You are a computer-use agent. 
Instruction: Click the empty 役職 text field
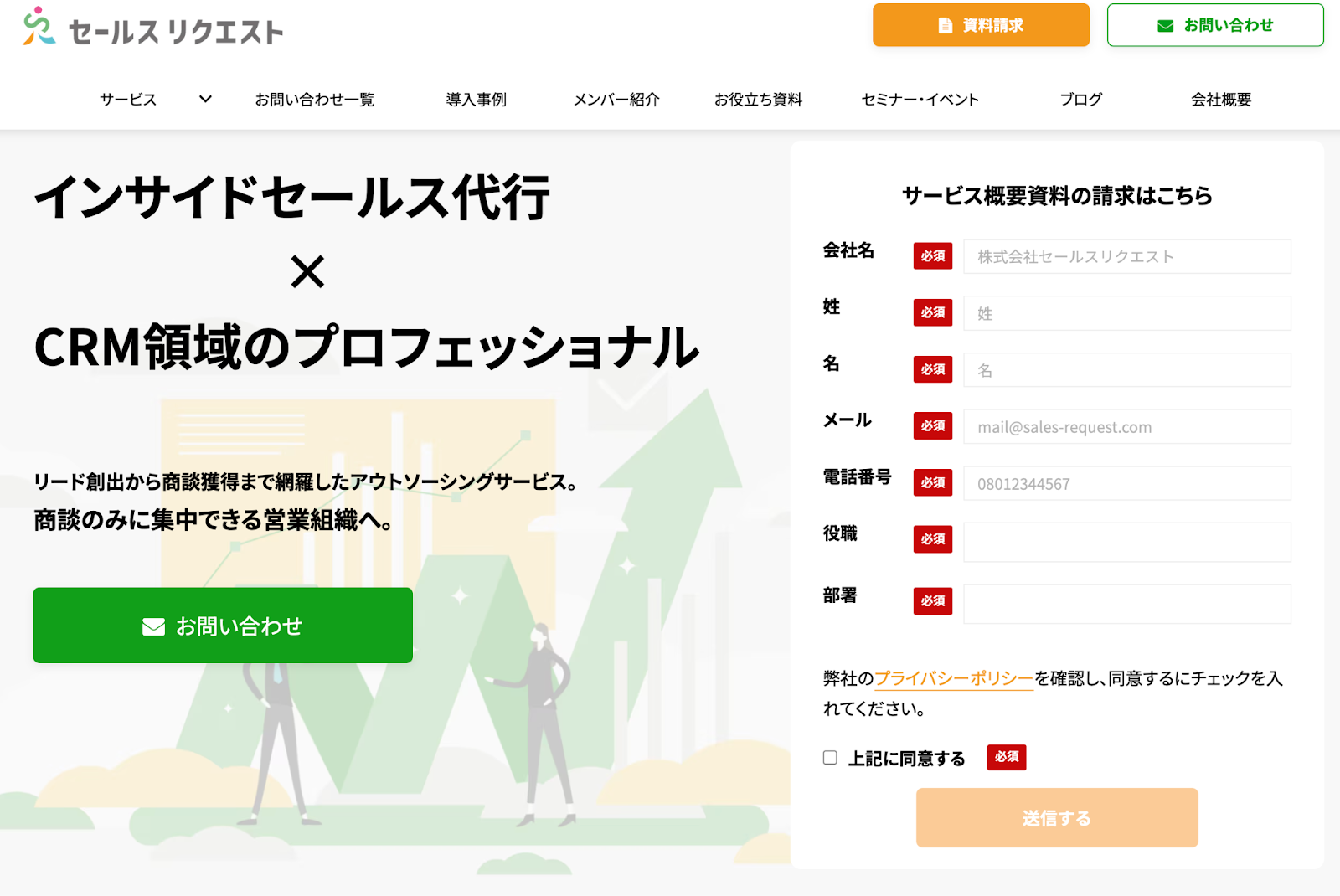[1126, 542]
